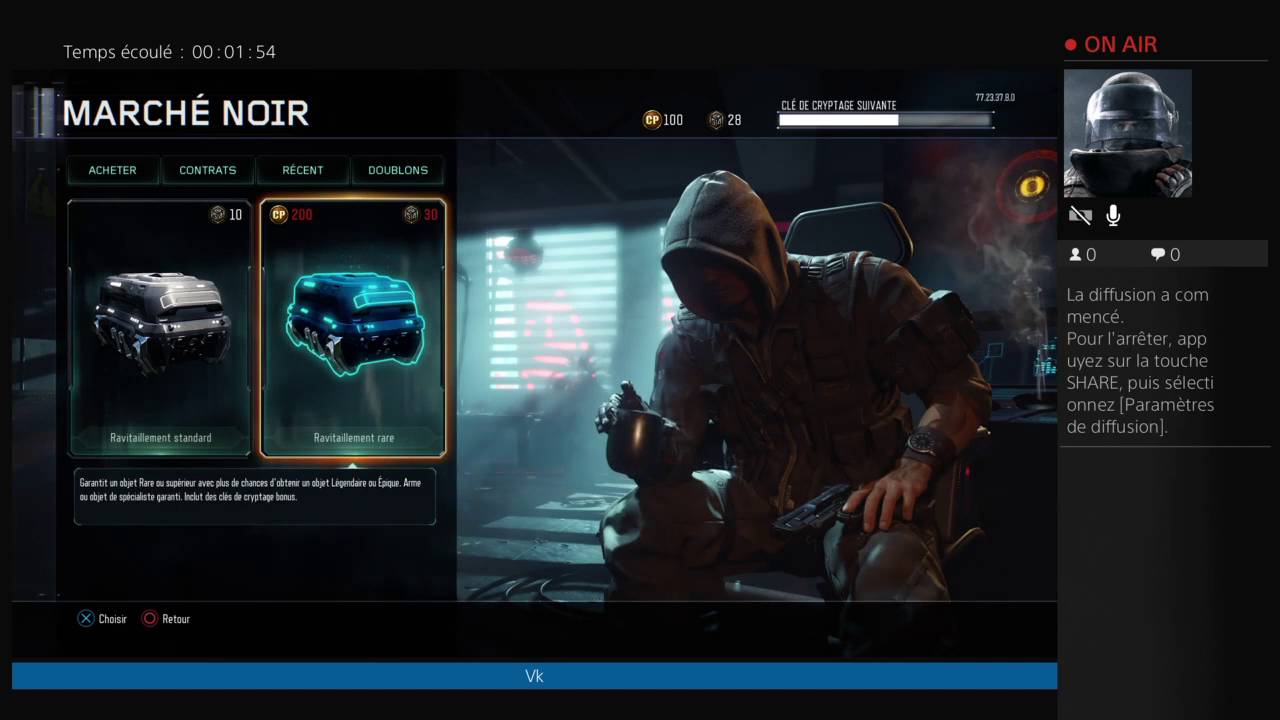Toggle the microphone icon
Image resolution: width=1280 pixels, height=720 pixels.
(1113, 215)
